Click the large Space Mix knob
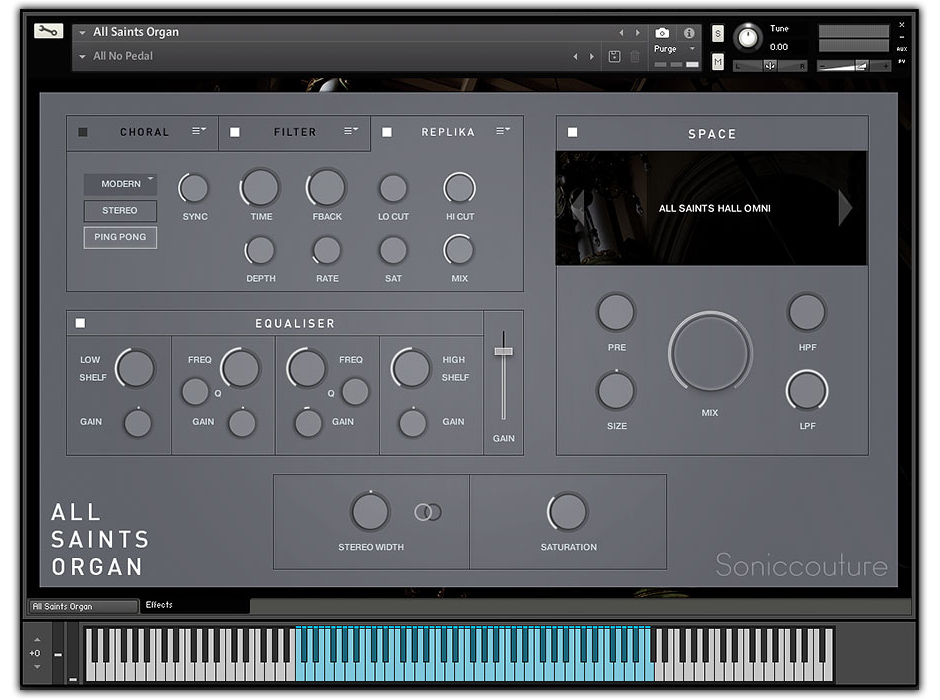 711,354
